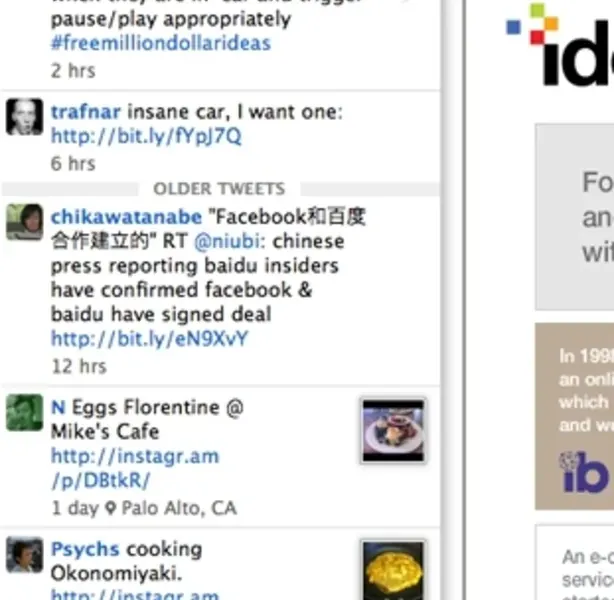Visit the @niubi mention
Screen dimensions: 614x600
(x=227, y=241)
